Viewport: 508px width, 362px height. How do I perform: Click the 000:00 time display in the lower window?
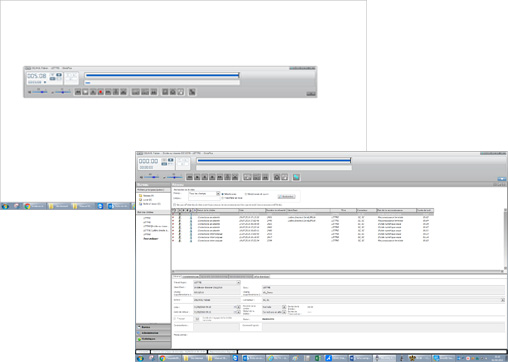click(x=148, y=161)
